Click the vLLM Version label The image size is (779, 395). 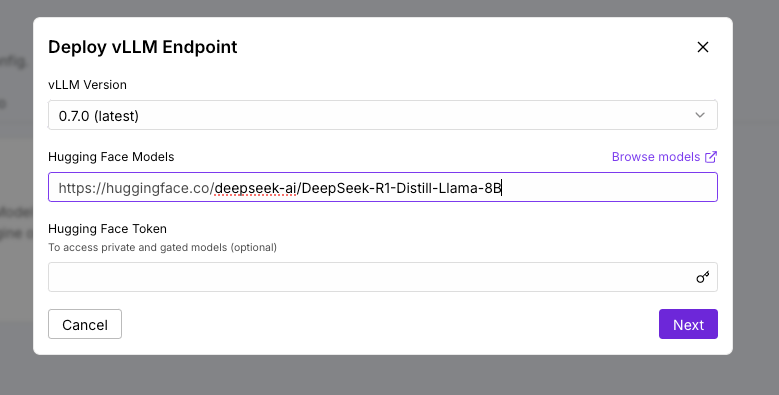coord(87,85)
